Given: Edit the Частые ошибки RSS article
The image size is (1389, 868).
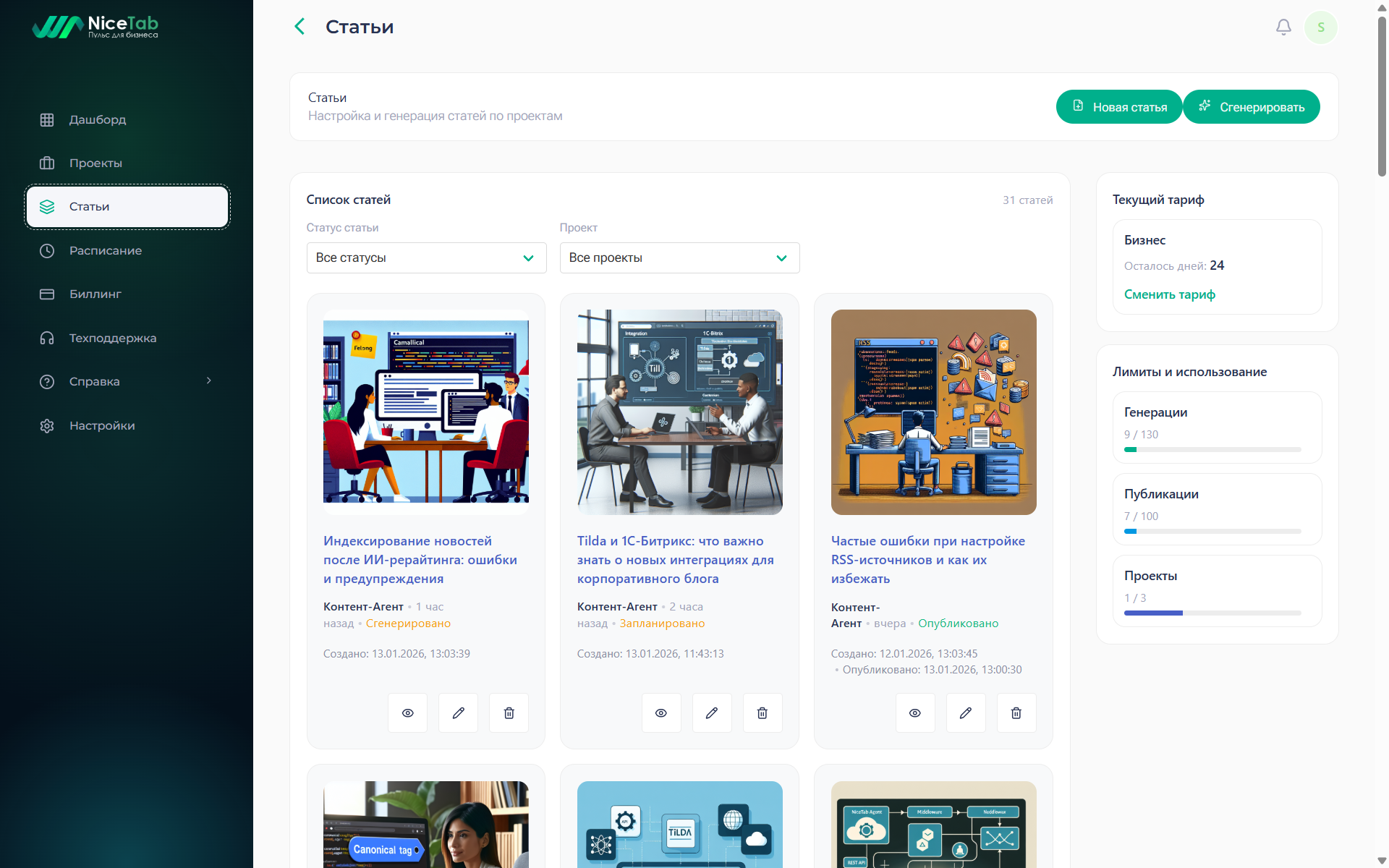Looking at the screenshot, I should pos(966,712).
